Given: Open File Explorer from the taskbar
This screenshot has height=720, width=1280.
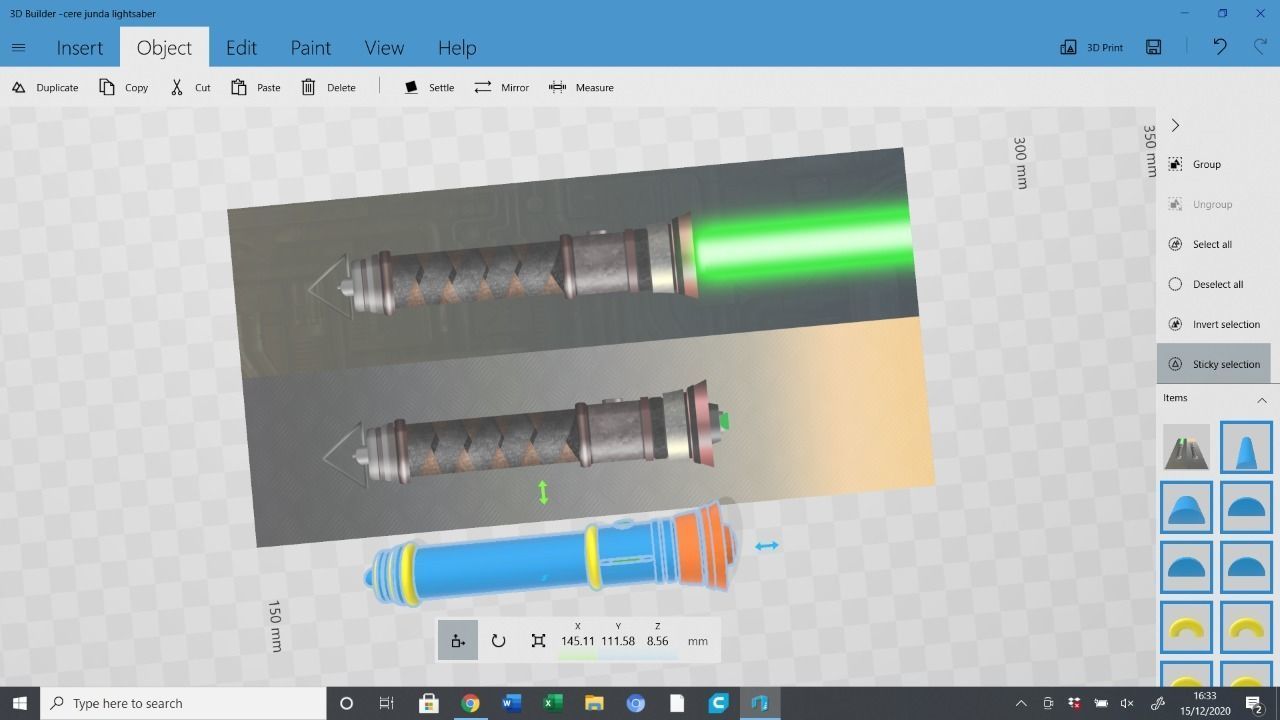Looking at the screenshot, I should 594,703.
